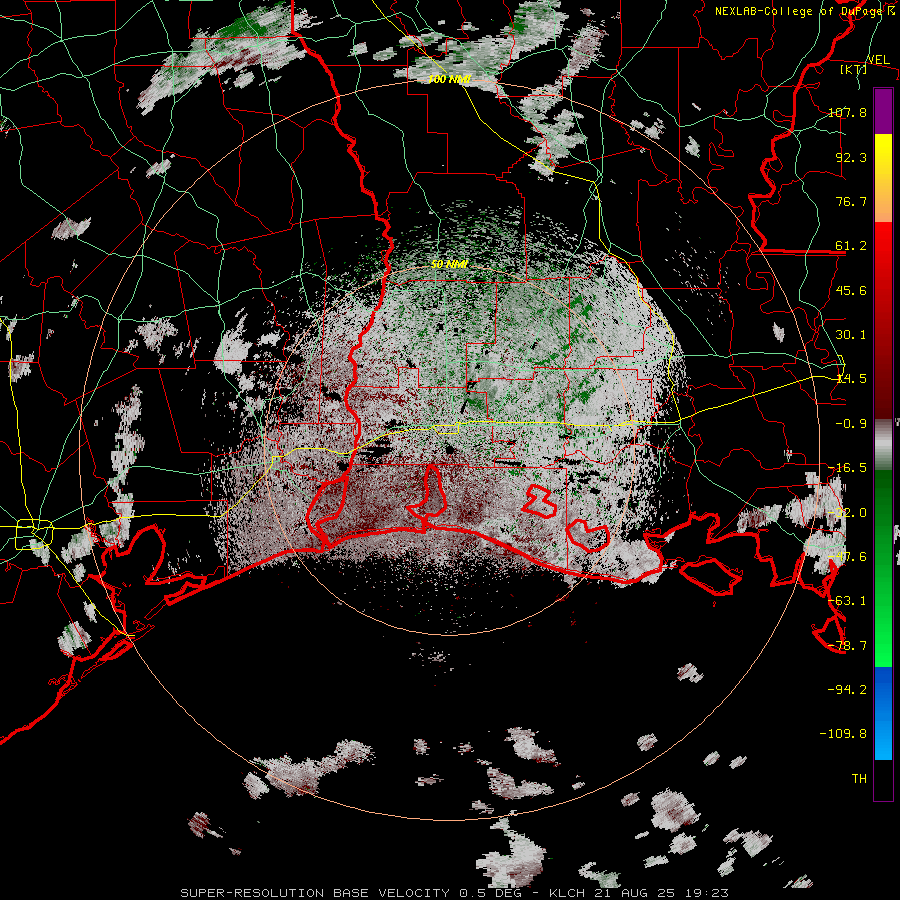Click the [KT] units label
This screenshot has height=900, width=900.
pyautogui.click(x=854, y=69)
